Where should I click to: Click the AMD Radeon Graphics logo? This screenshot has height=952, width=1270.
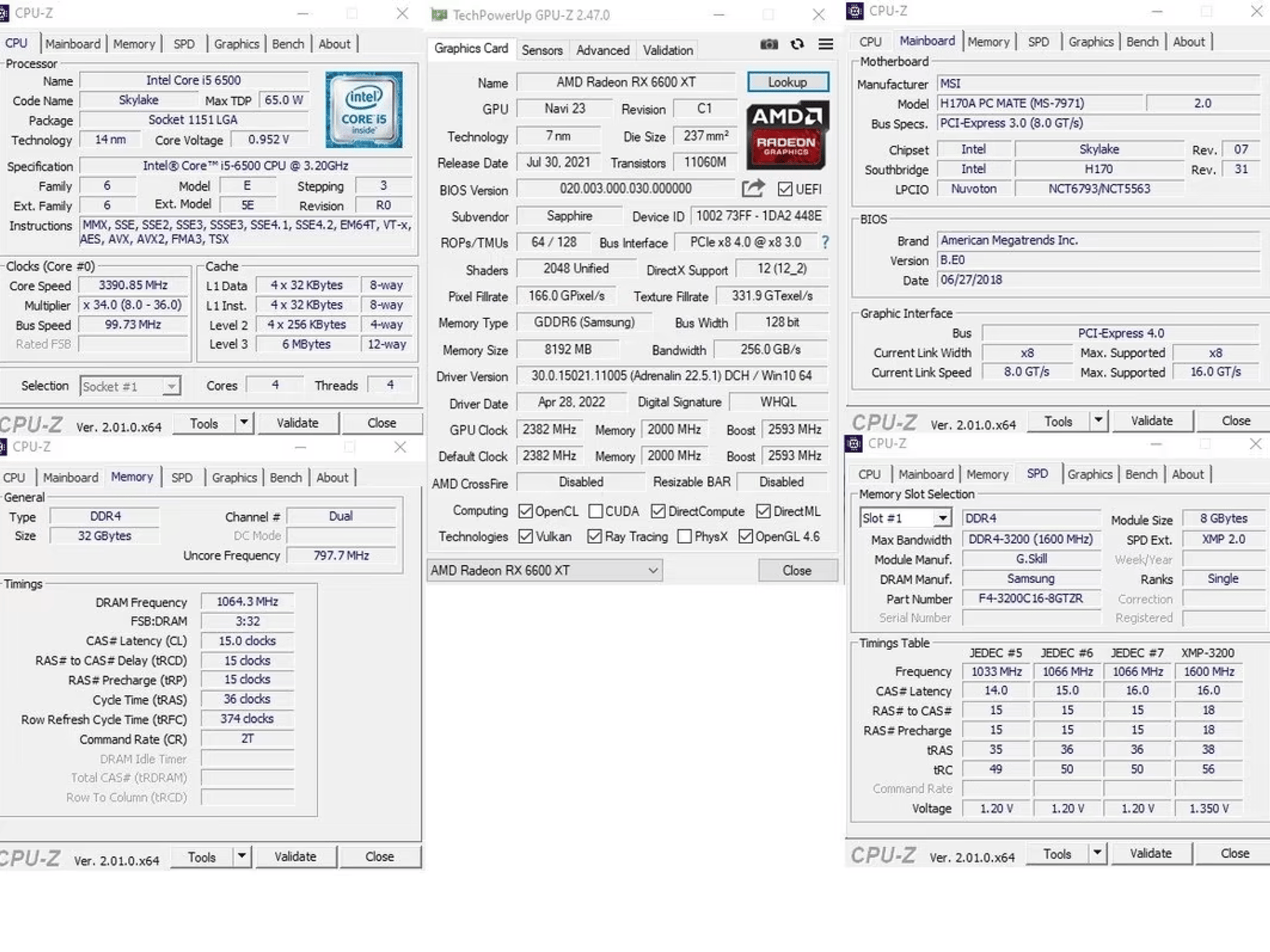(788, 136)
